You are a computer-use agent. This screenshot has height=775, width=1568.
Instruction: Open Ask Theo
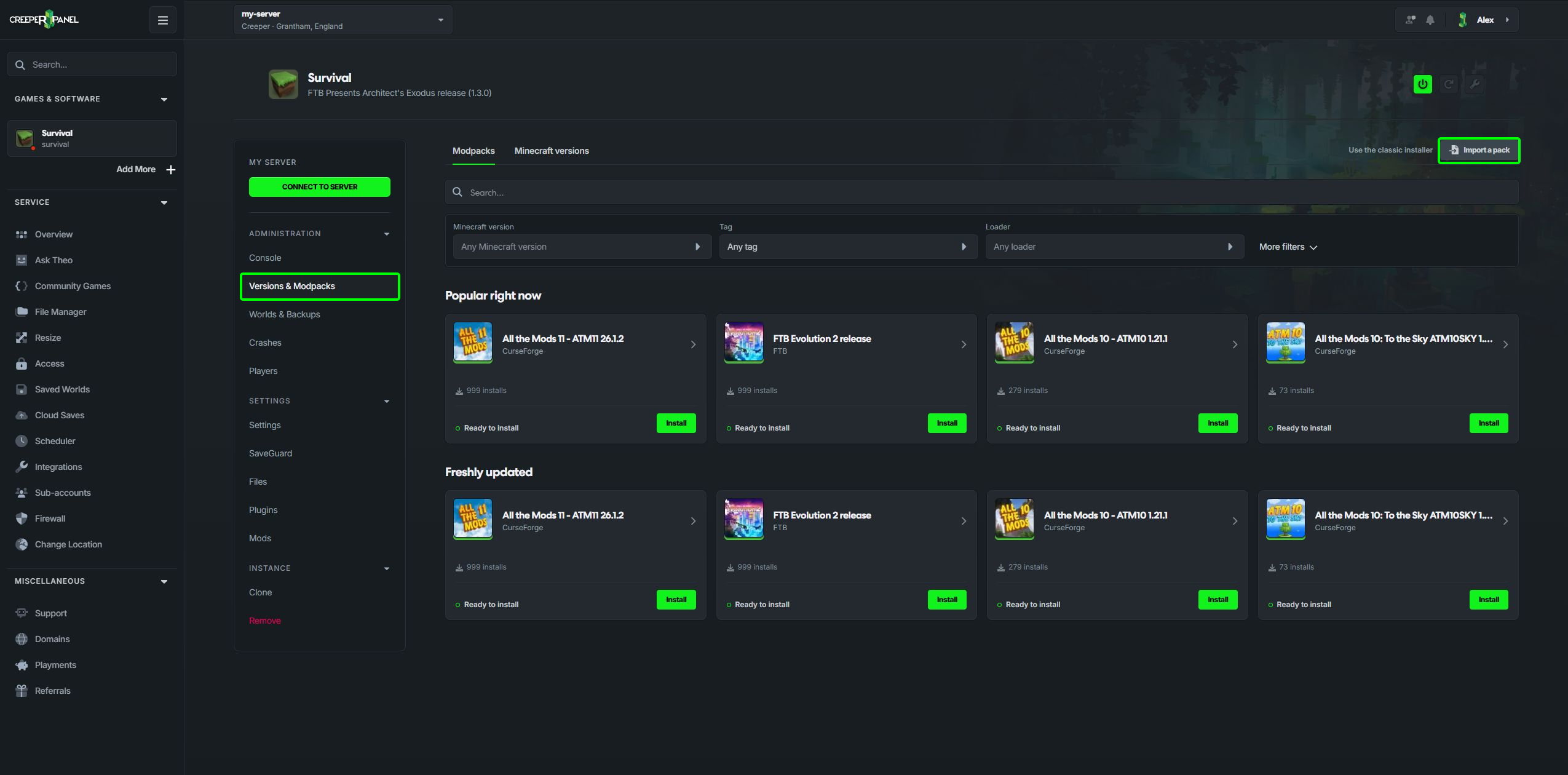[x=53, y=260]
